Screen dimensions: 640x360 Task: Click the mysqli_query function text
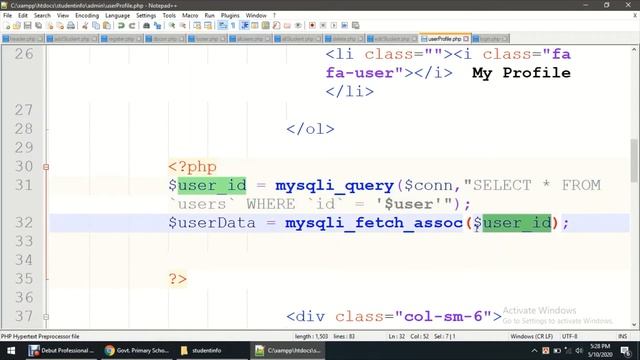[x=334, y=186]
